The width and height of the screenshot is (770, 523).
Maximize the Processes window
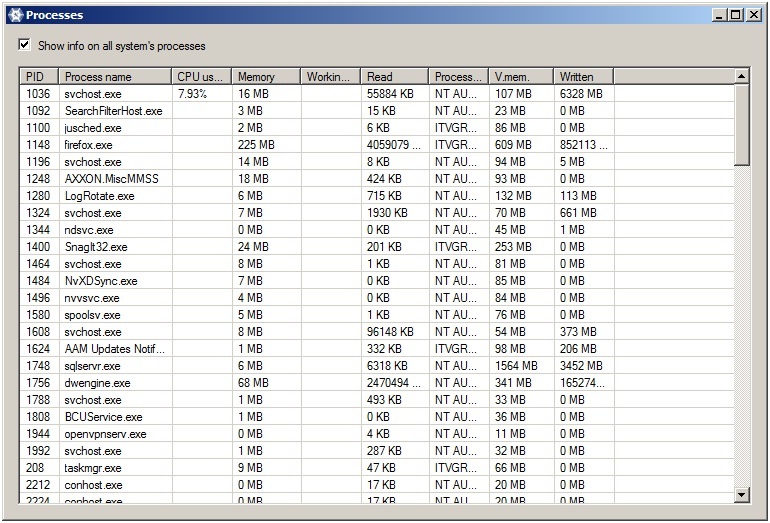coord(736,15)
